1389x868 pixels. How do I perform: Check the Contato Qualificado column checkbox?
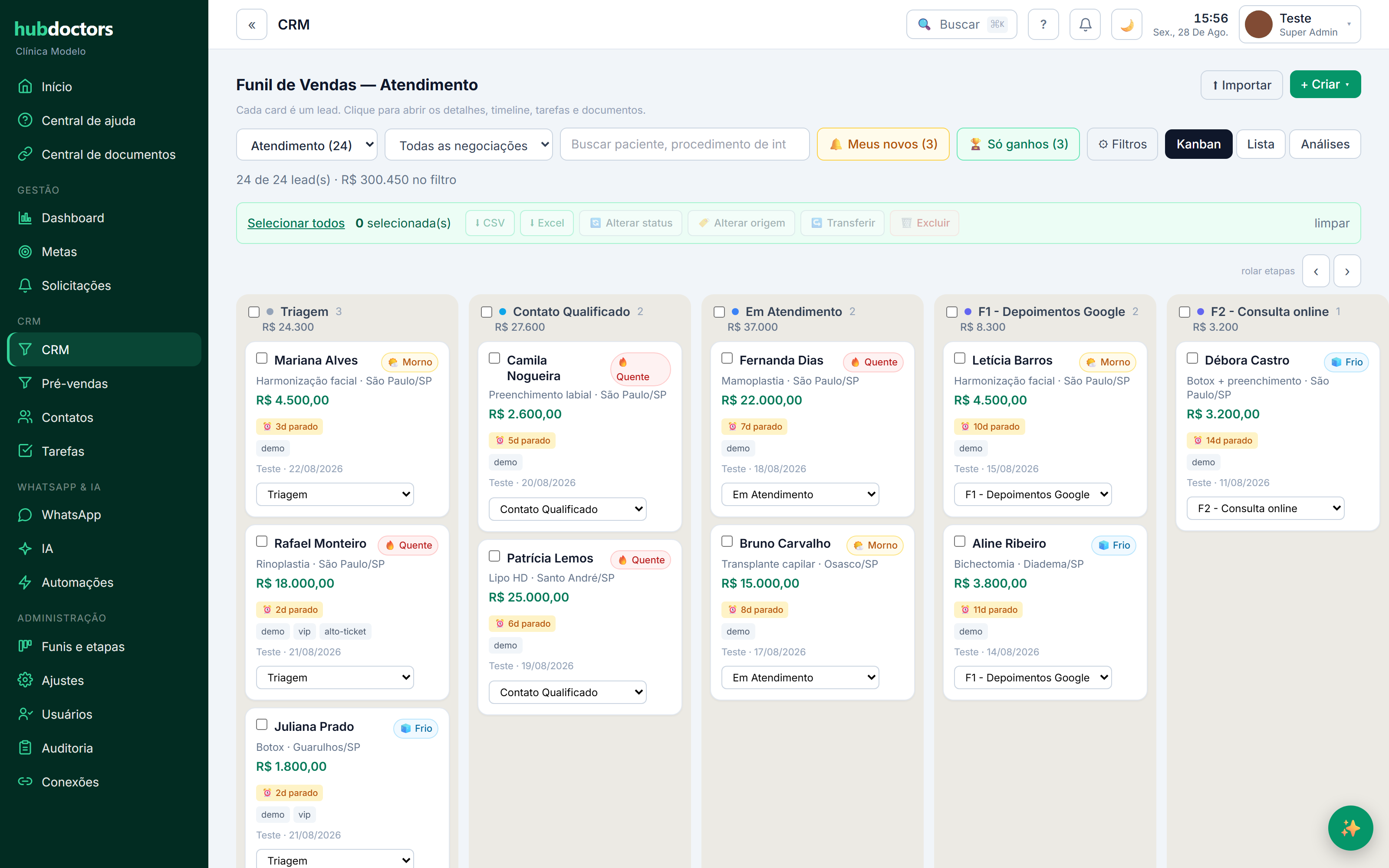487,312
